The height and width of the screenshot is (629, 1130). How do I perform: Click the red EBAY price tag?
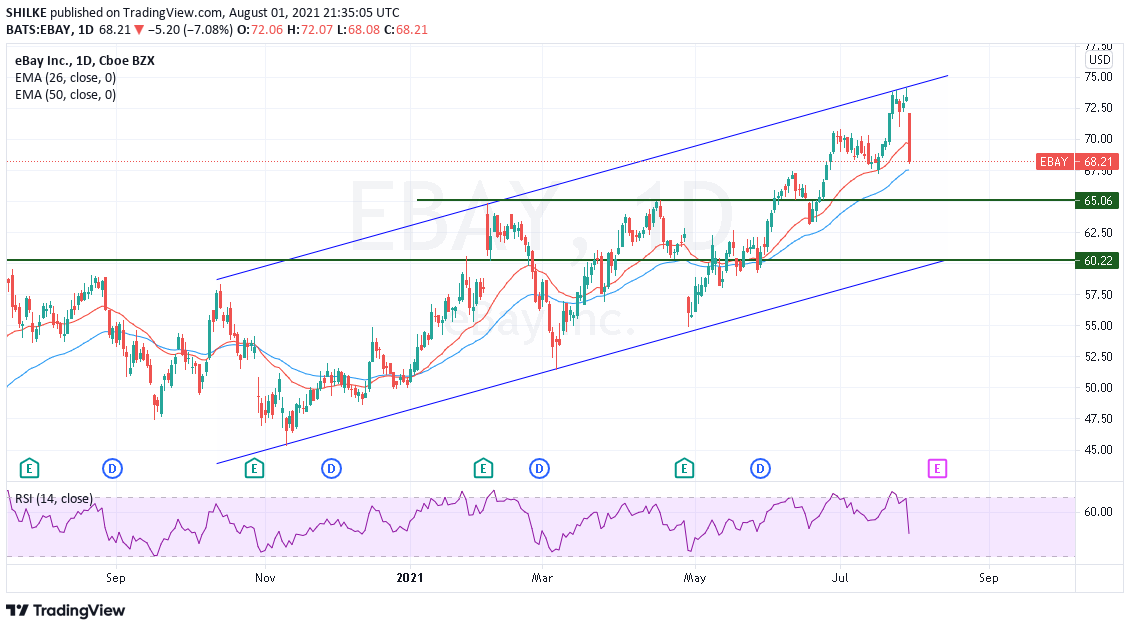1054,161
